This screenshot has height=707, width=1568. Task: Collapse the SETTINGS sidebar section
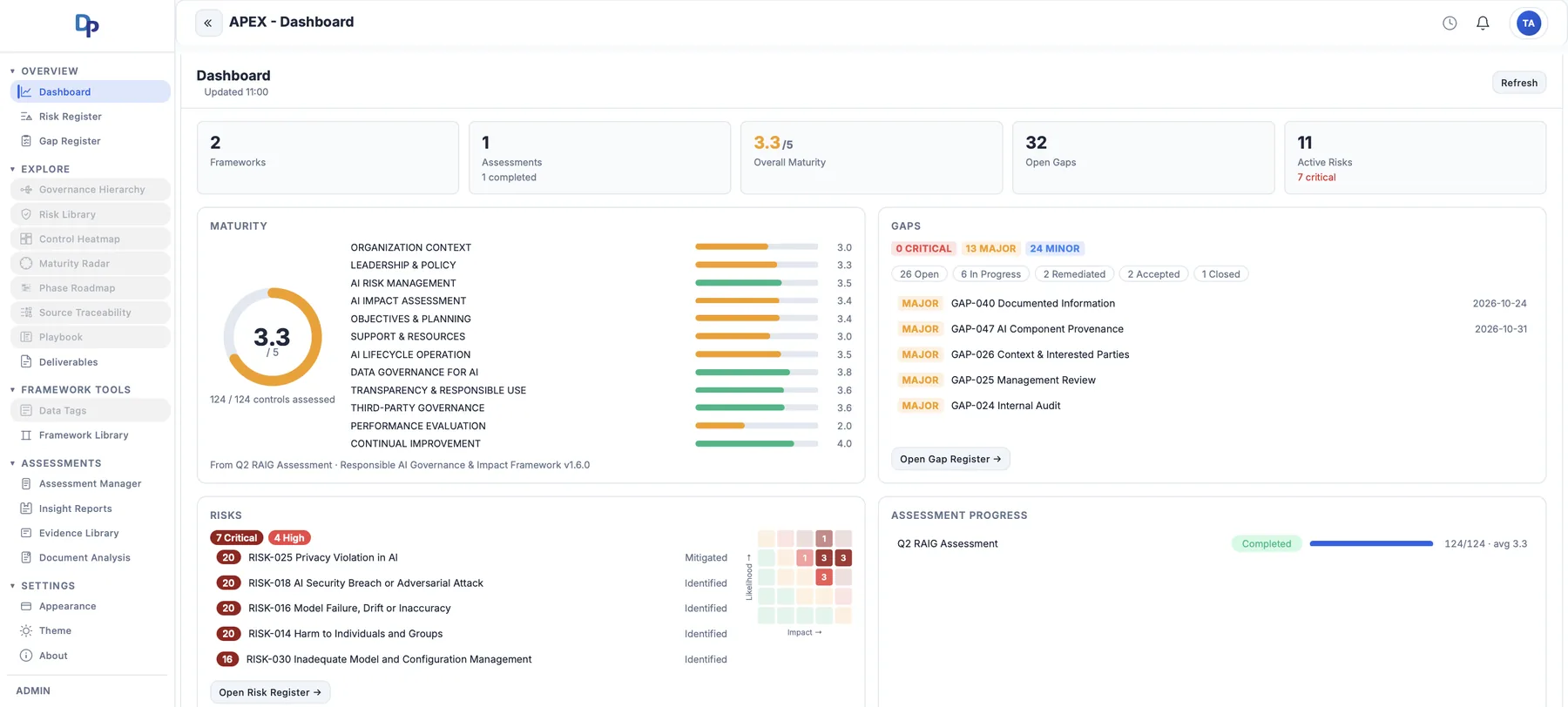pos(43,586)
